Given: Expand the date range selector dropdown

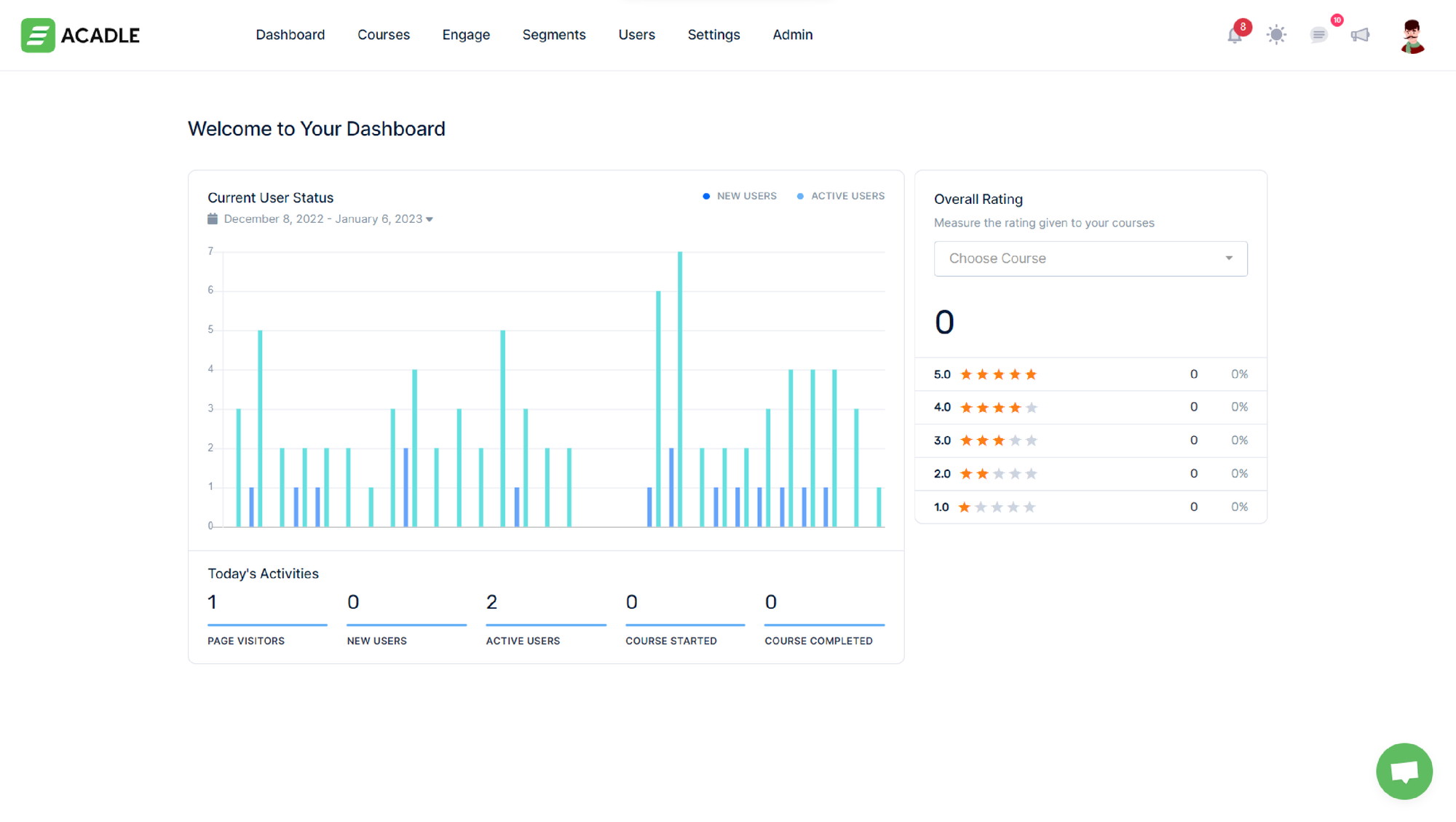Looking at the screenshot, I should pyautogui.click(x=430, y=219).
